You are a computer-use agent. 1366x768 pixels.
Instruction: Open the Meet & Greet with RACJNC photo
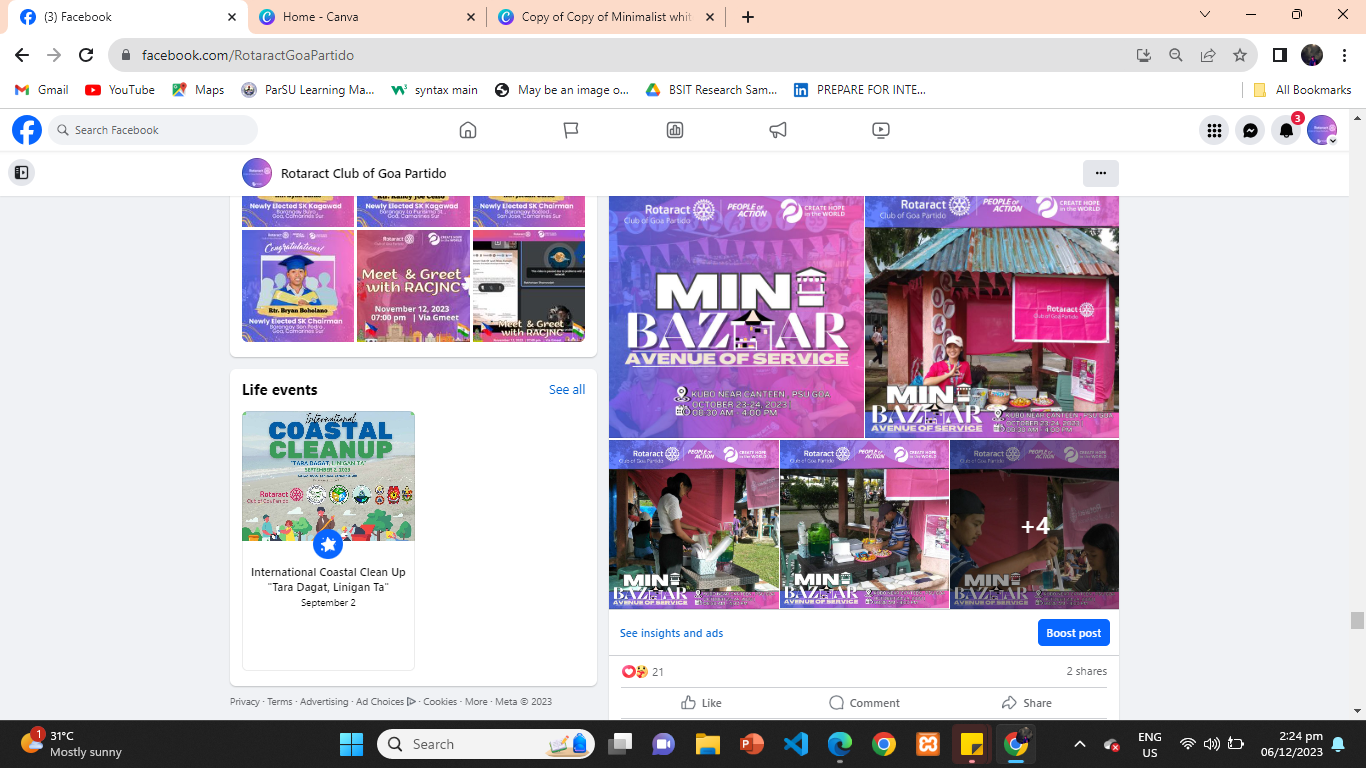(413, 286)
